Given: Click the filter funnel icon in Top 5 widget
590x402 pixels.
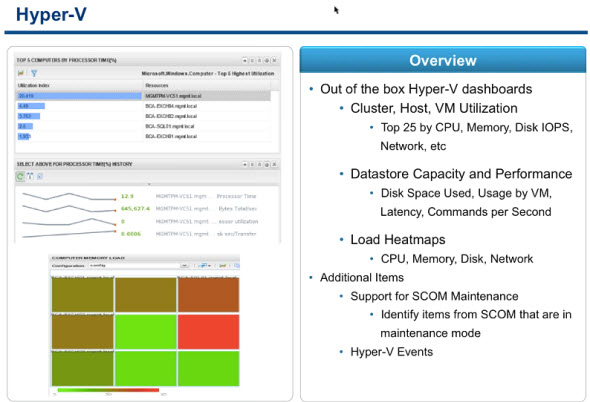Looking at the screenshot, I should (x=34, y=73).
